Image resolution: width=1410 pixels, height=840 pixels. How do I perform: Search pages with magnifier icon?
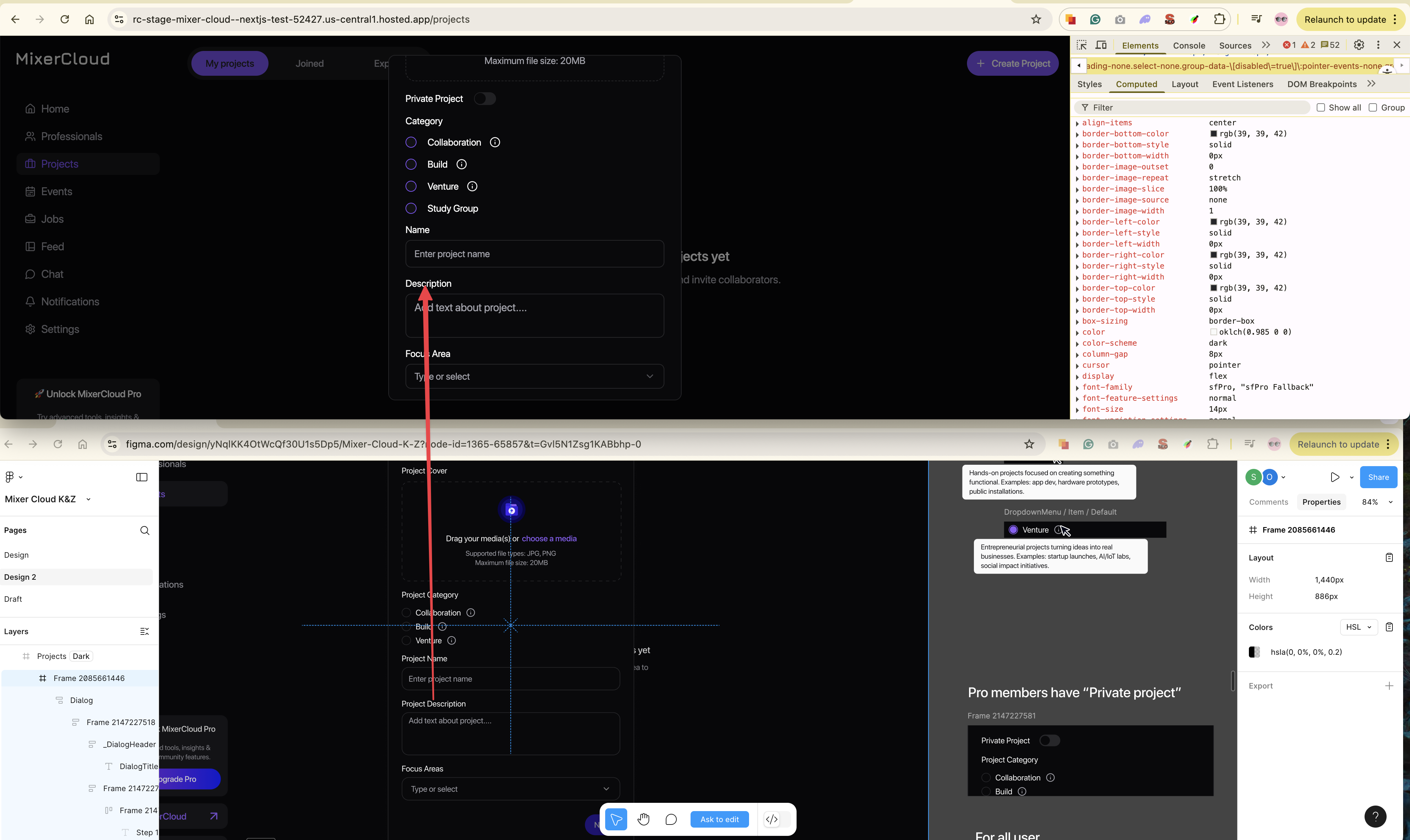pos(145,531)
